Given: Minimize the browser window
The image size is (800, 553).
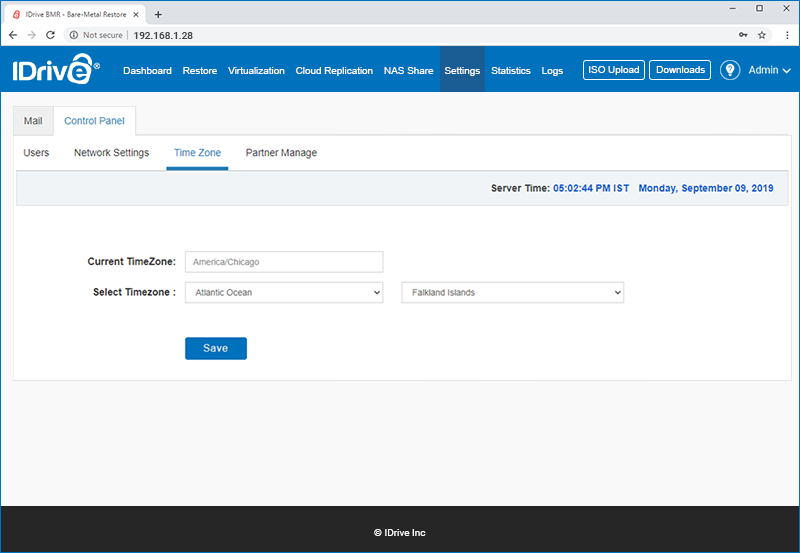Looking at the screenshot, I should point(733,8).
